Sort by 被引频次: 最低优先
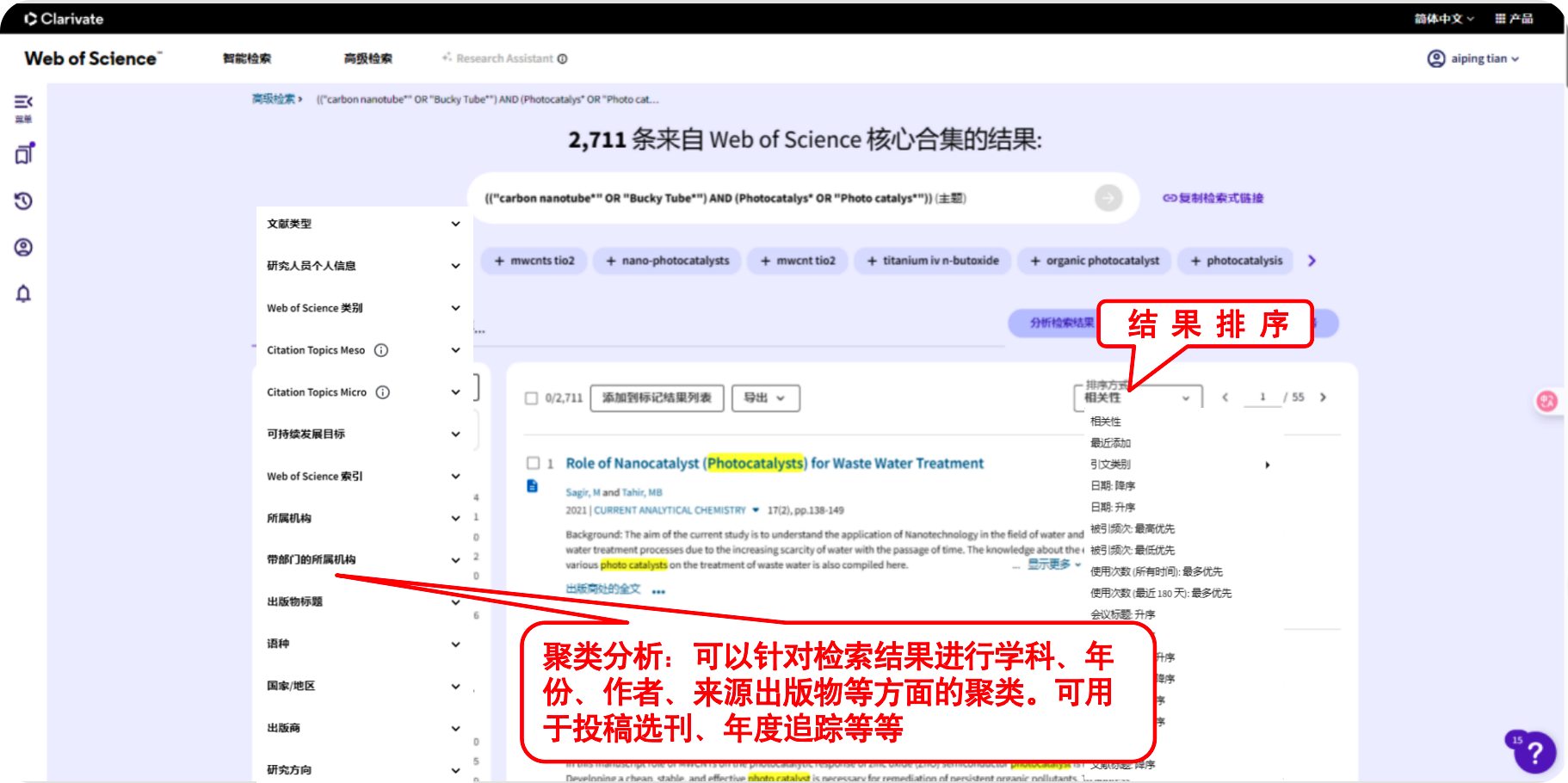Image resolution: width=1568 pixels, height=783 pixels. pyautogui.click(x=1132, y=551)
